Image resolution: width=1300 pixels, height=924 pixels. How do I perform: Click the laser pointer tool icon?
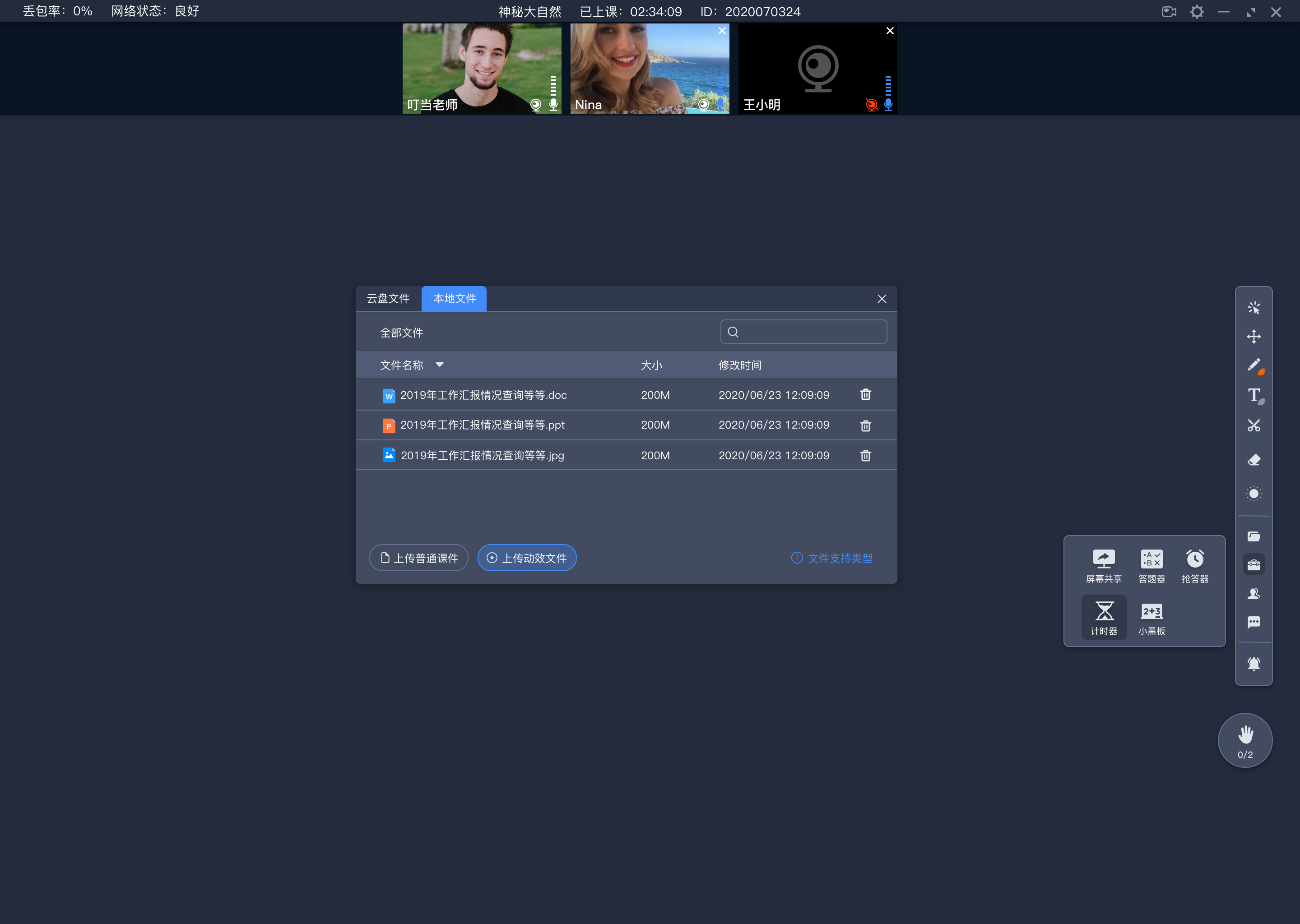point(1254,493)
